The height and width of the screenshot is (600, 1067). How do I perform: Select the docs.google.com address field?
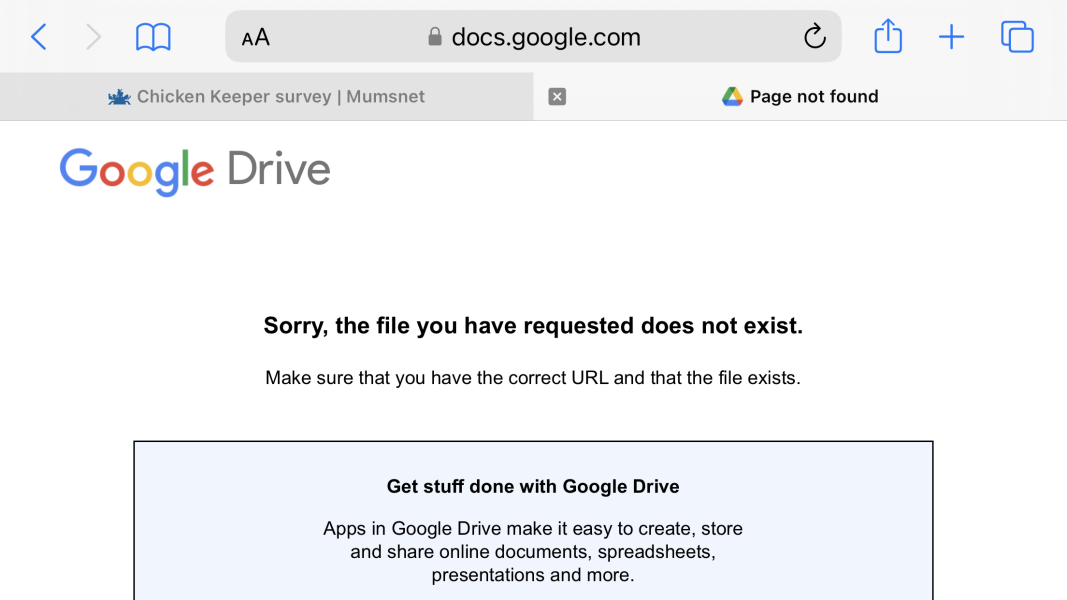click(x=546, y=37)
